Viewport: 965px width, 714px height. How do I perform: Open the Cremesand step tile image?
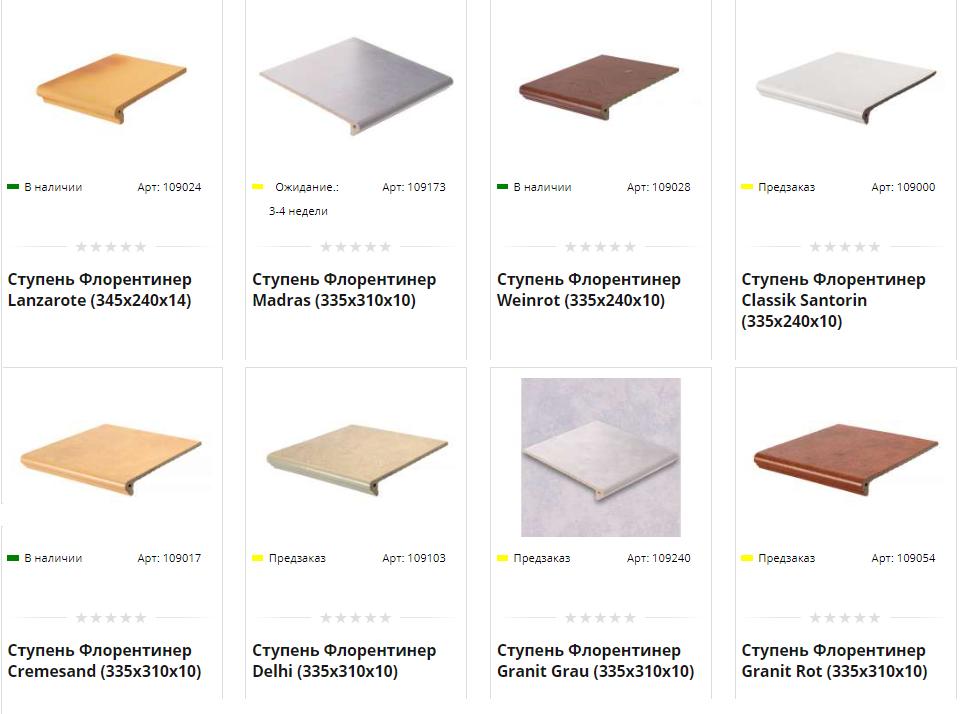tap(111, 459)
